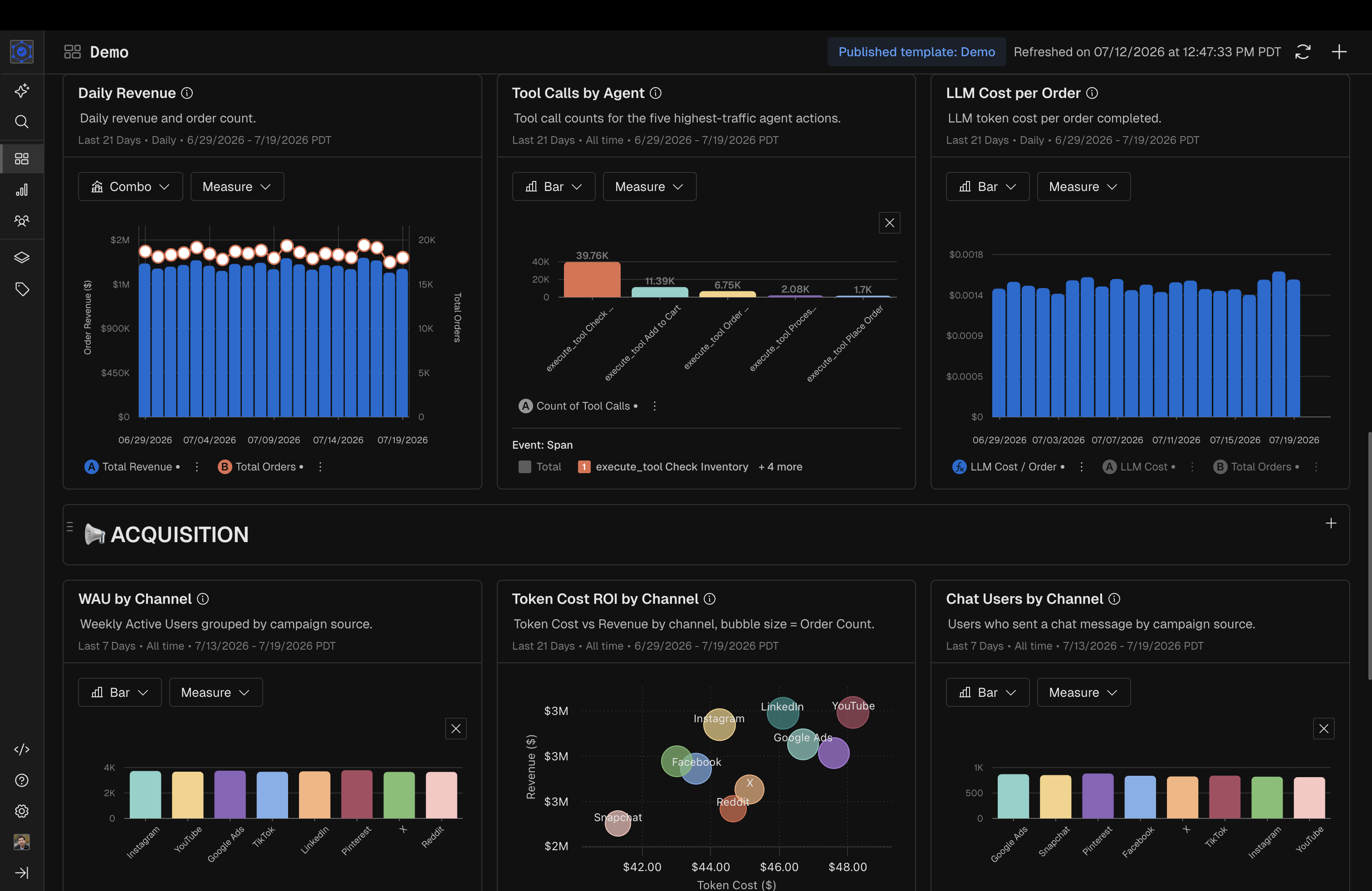Open the users group sidebar icon

coord(21,221)
